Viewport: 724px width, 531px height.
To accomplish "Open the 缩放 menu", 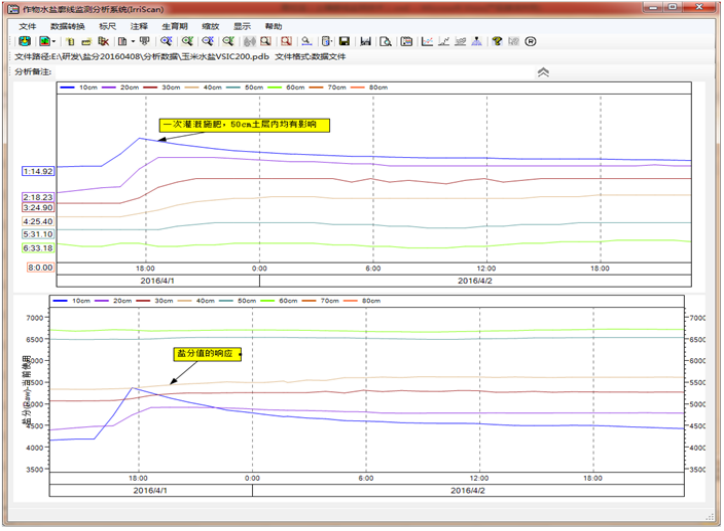I will tap(211, 26).
